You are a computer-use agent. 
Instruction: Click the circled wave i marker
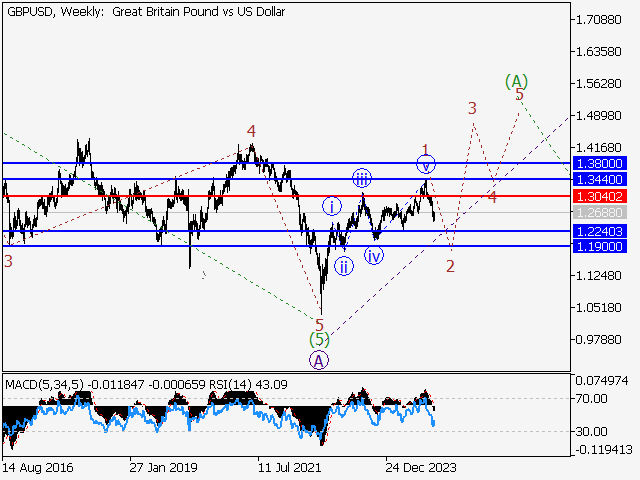[332, 206]
